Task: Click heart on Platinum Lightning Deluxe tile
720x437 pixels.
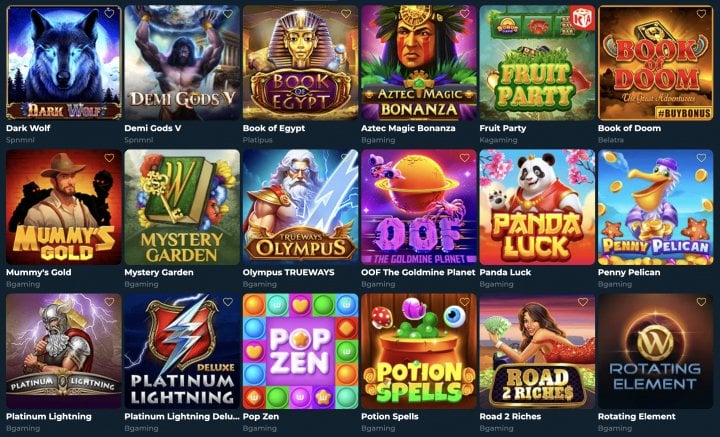Action: point(228,302)
